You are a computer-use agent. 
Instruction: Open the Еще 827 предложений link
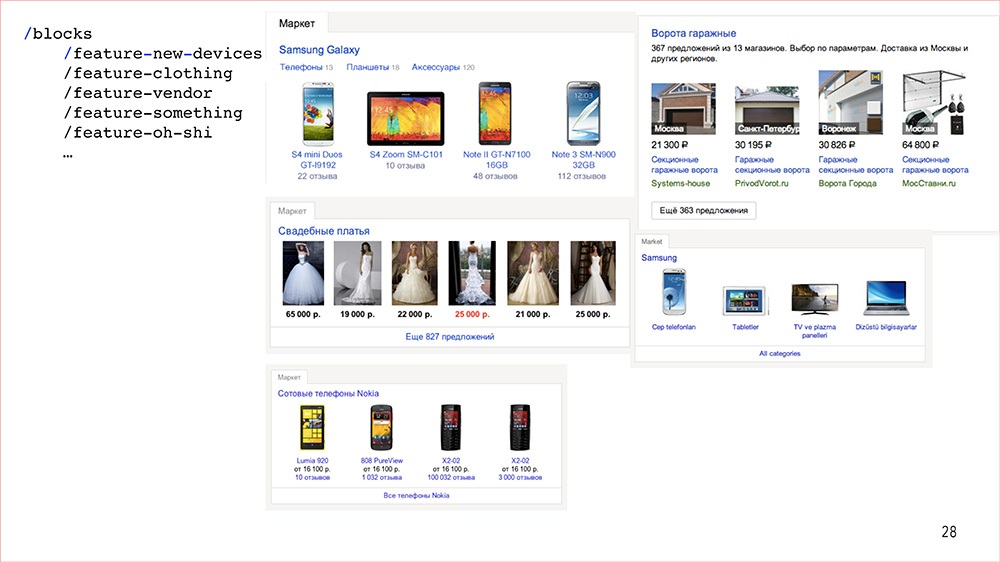450,337
